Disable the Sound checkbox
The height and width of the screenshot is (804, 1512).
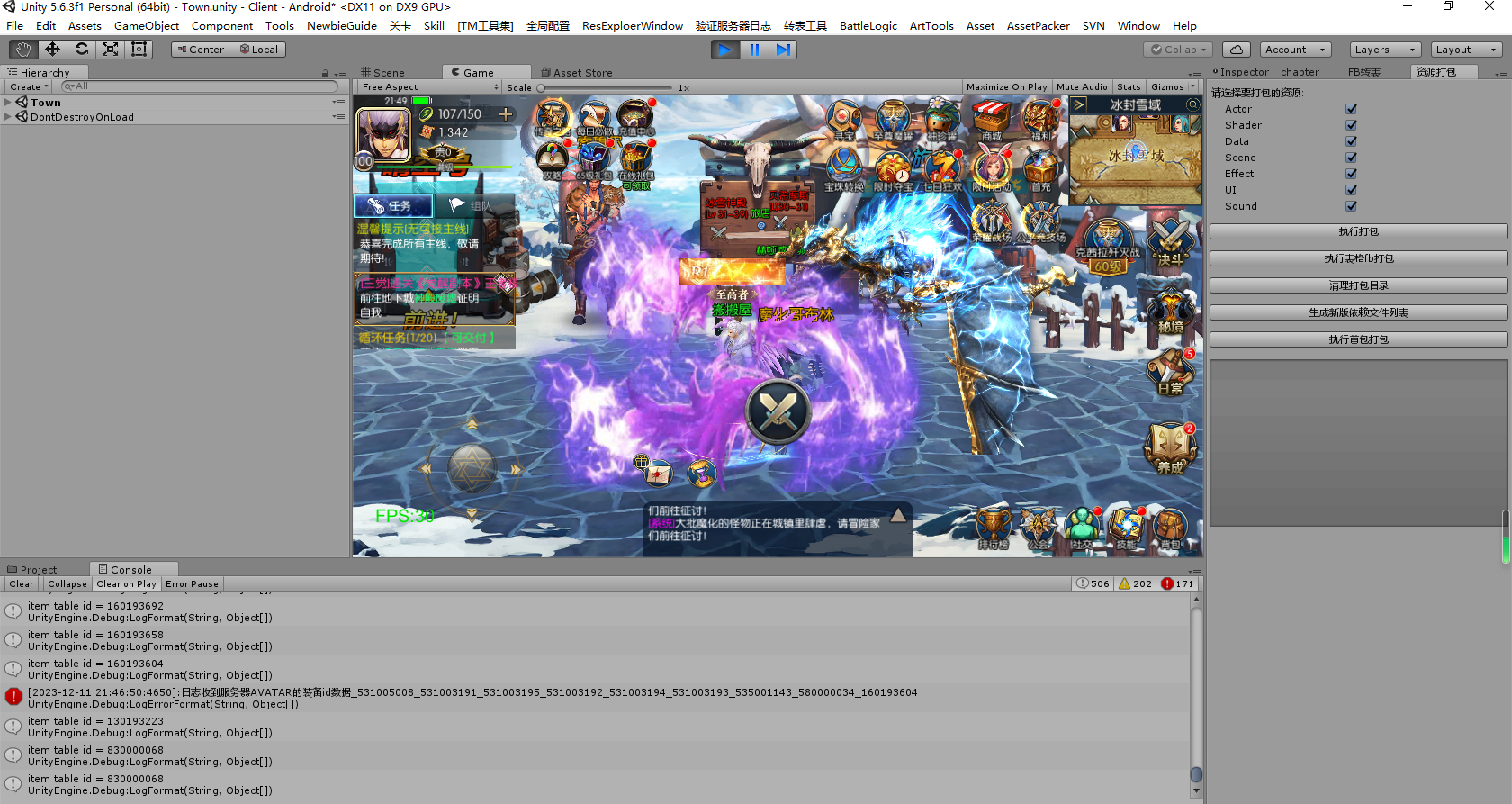[1351, 206]
